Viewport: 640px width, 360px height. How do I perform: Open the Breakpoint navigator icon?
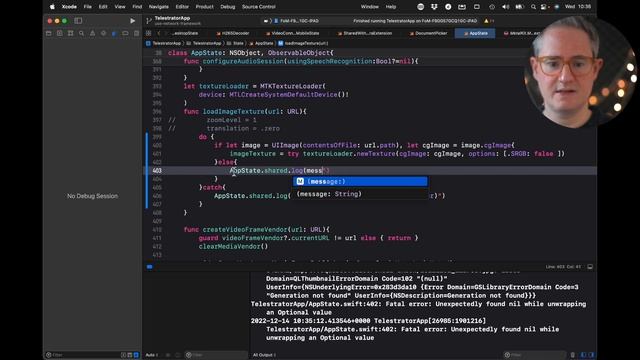(x=125, y=33)
